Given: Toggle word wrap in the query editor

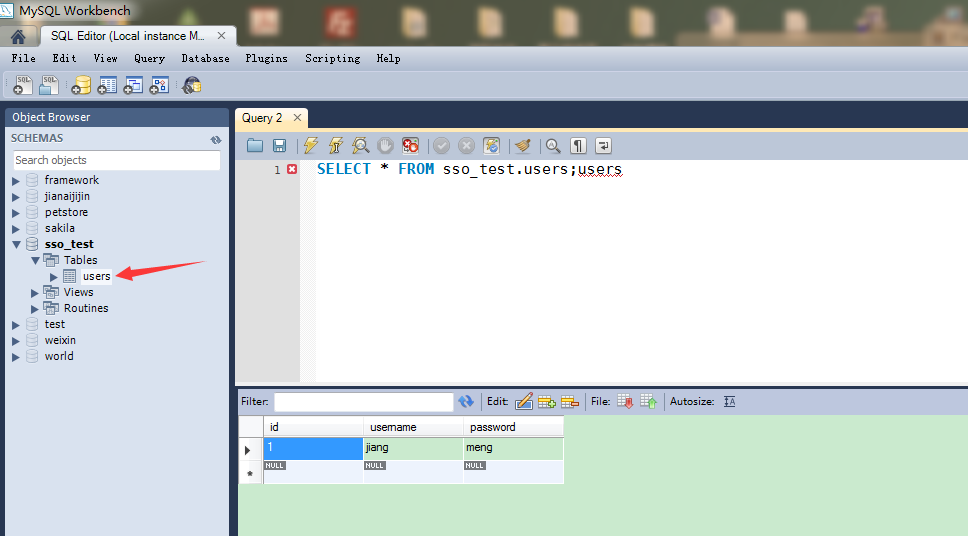Looking at the screenshot, I should point(603,146).
